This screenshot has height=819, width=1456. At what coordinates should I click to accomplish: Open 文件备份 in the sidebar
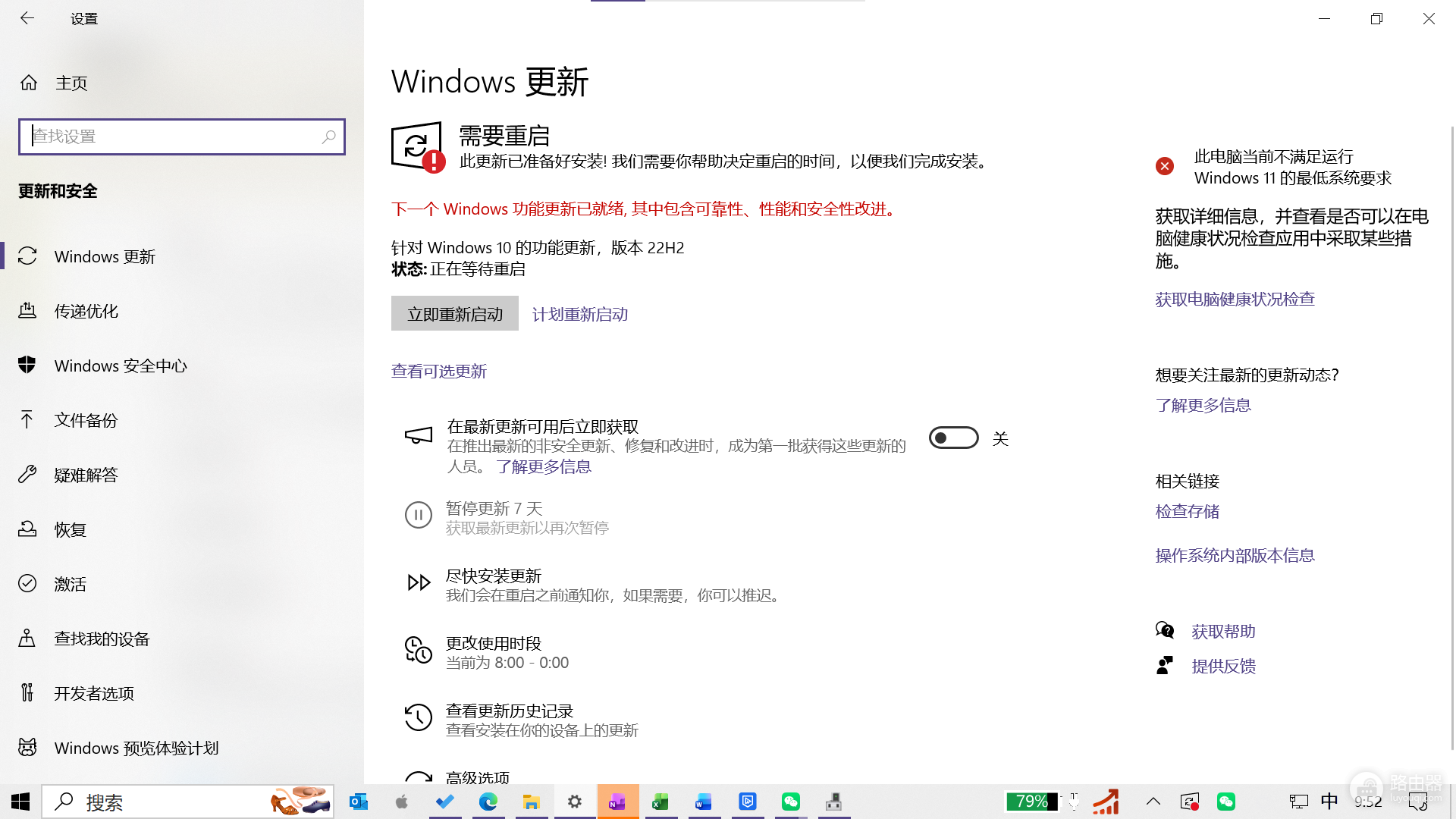[182, 420]
